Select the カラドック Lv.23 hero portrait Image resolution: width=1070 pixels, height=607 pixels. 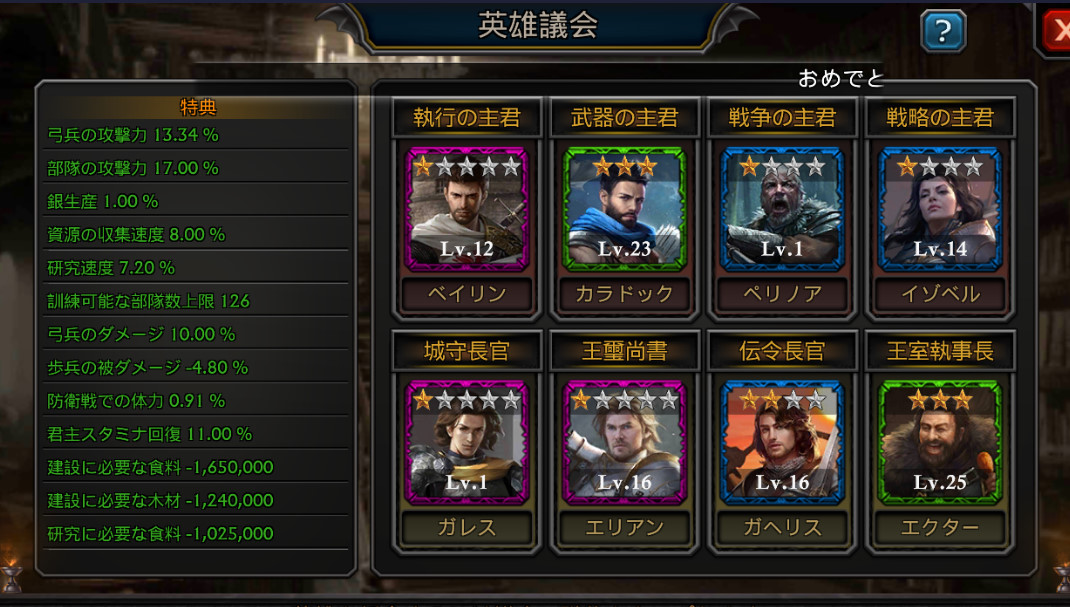[x=624, y=209]
